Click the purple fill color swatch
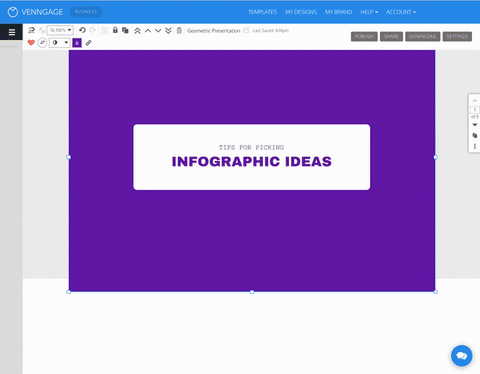The width and height of the screenshot is (480, 374). (x=77, y=43)
